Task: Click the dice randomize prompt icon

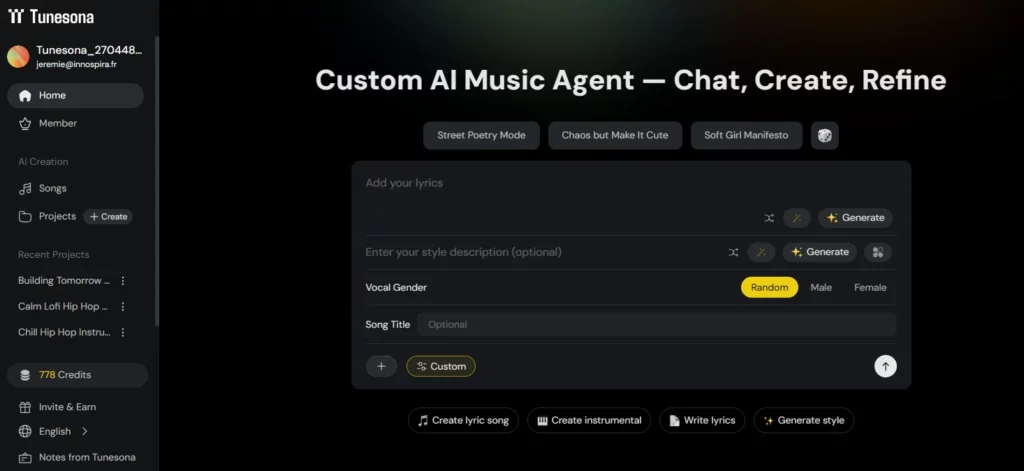Action: click(825, 136)
